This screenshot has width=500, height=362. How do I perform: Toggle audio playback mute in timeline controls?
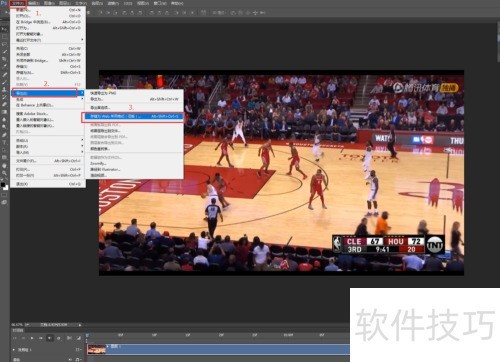(x=50, y=338)
